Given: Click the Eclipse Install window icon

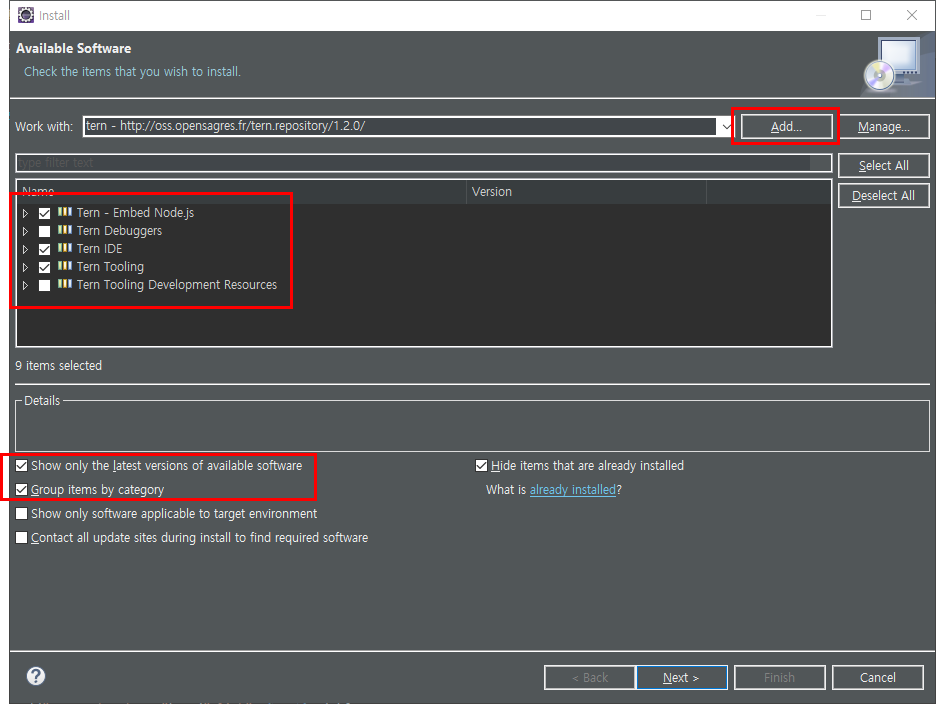Looking at the screenshot, I should coord(26,15).
